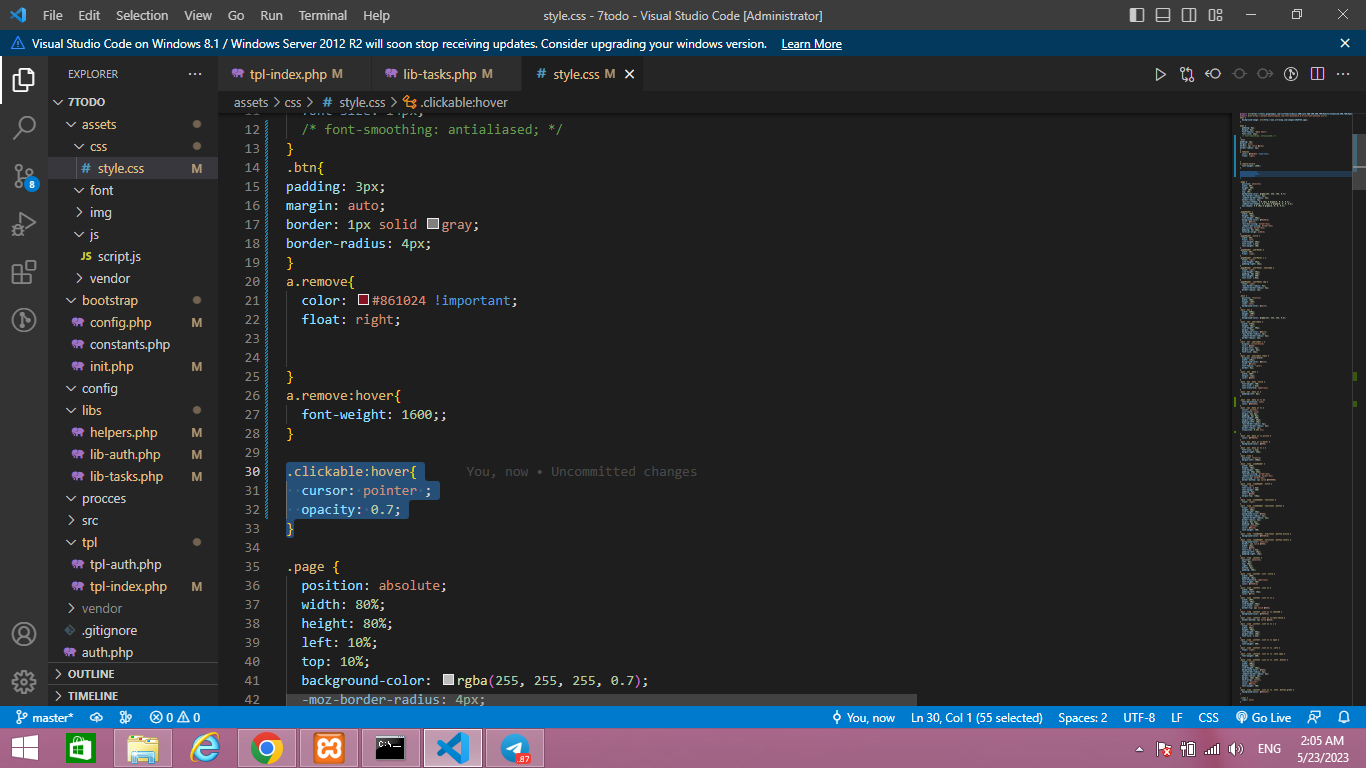Click the master* branch in status bar

[45, 718]
